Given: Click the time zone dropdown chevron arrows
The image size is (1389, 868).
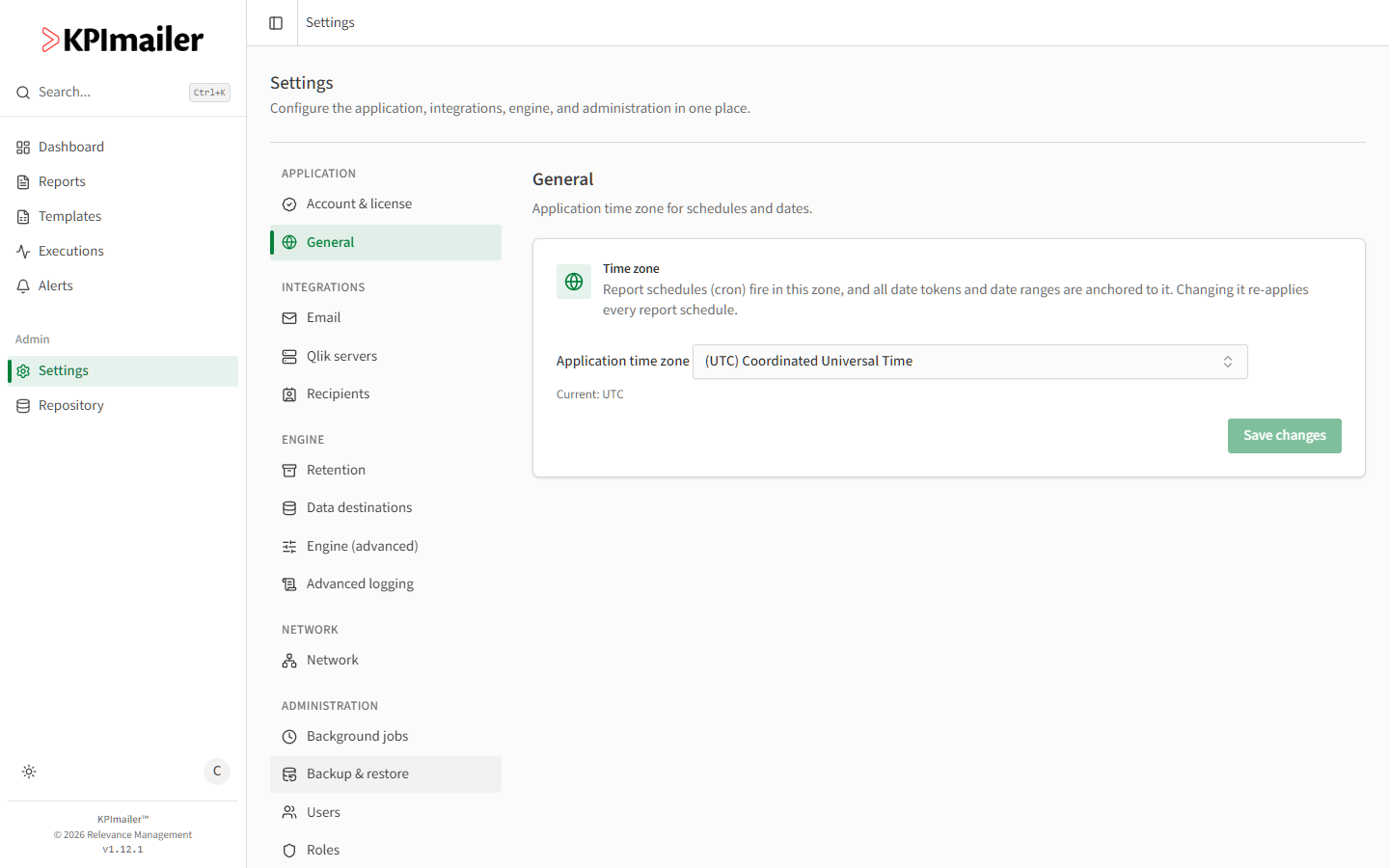Looking at the screenshot, I should 1228,362.
